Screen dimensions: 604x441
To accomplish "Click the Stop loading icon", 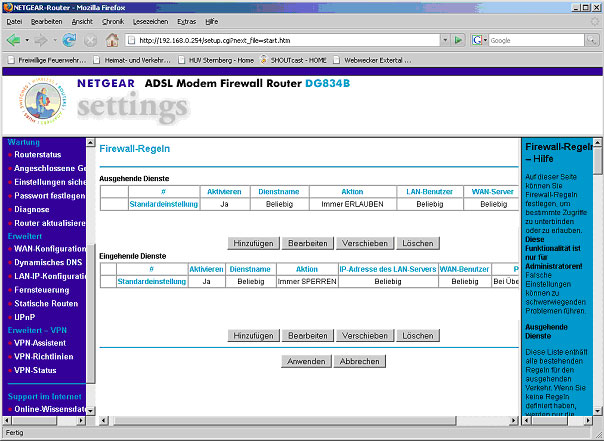I will [90, 40].
